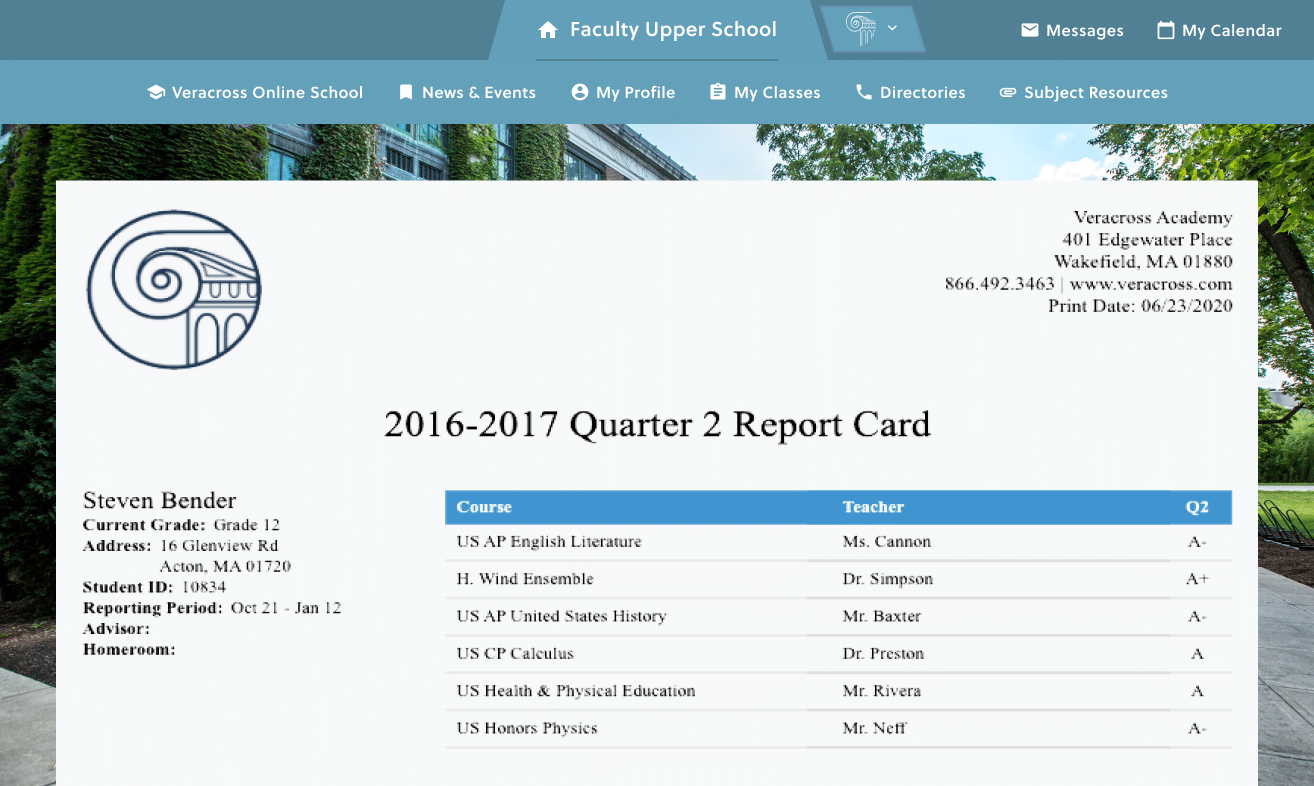The width and height of the screenshot is (1314, 786).
Task: Click Reporting Period Oct 21 - Jan 12
Action: [212, 608]
